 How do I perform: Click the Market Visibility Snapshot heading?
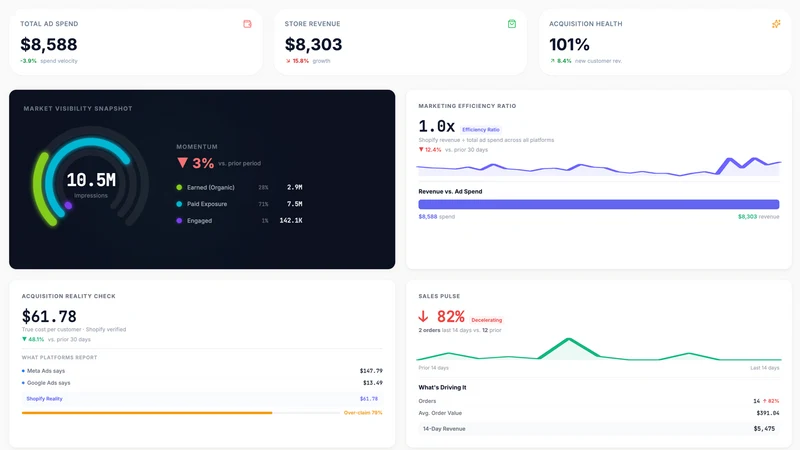(x=78, y=109)
